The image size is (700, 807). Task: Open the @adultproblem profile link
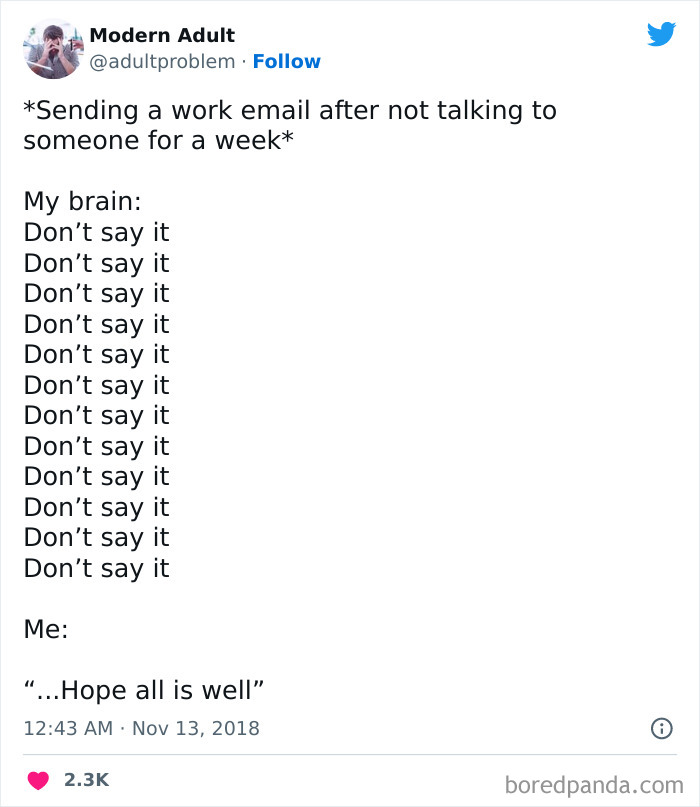(x=163, y=62)
